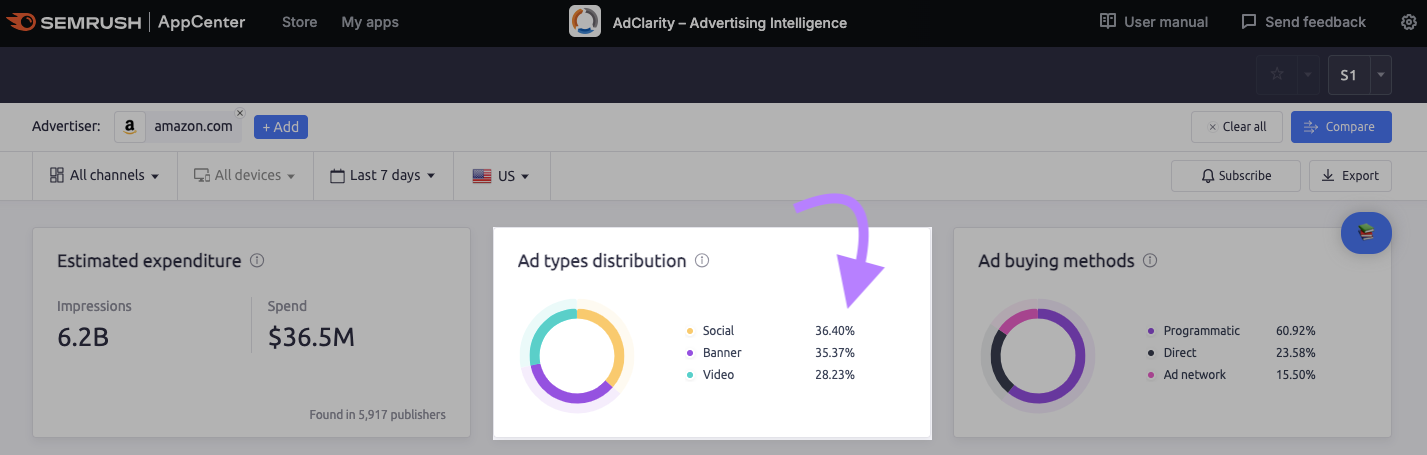Expand the S1 dropdown arrow
1427x455 pixels.
(x=1380, y=75)
